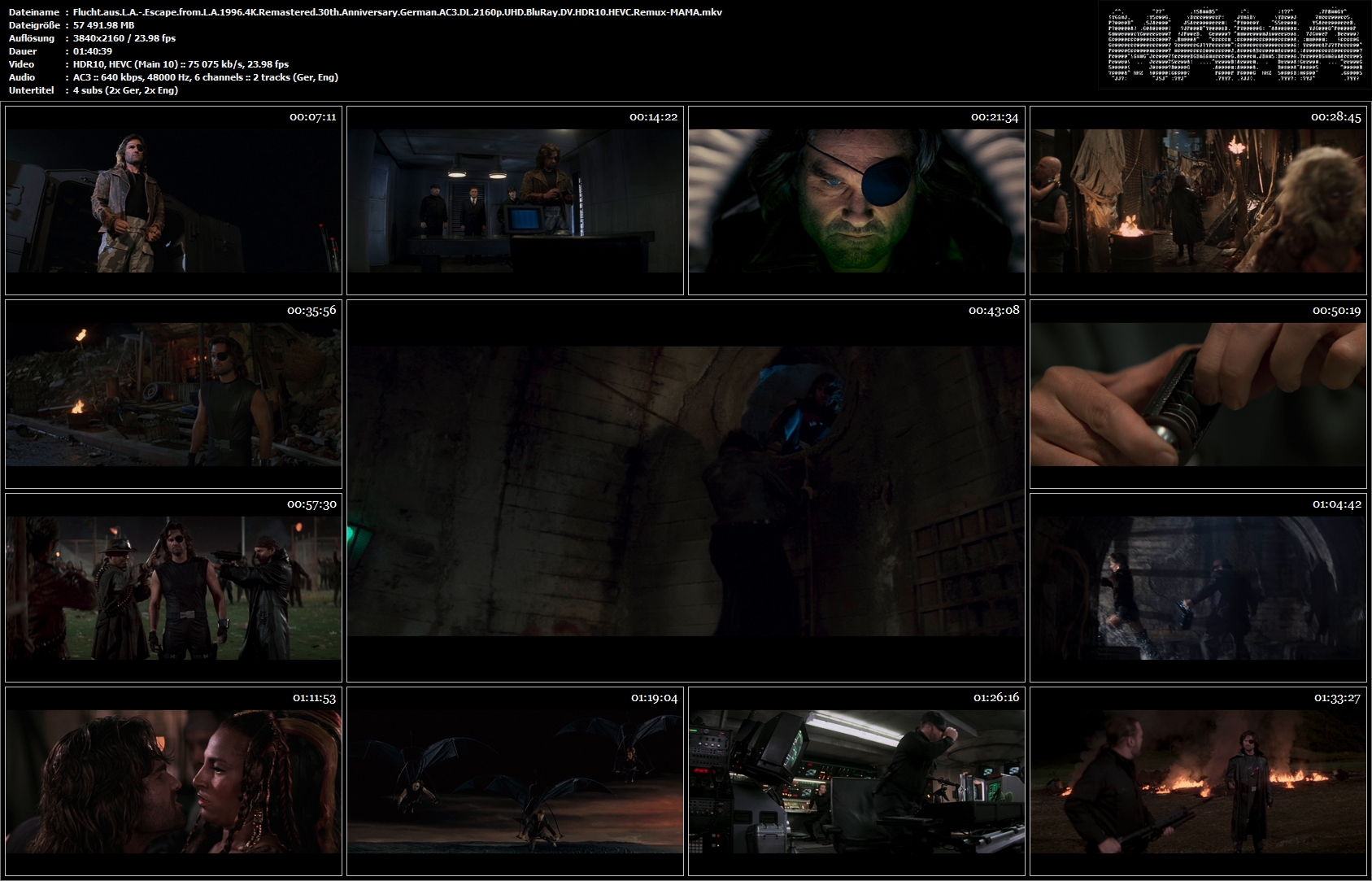Select the thumbnail stamped 00:35:56
The height and width of the screenshot is (881, 1372).
coord(173,394)
